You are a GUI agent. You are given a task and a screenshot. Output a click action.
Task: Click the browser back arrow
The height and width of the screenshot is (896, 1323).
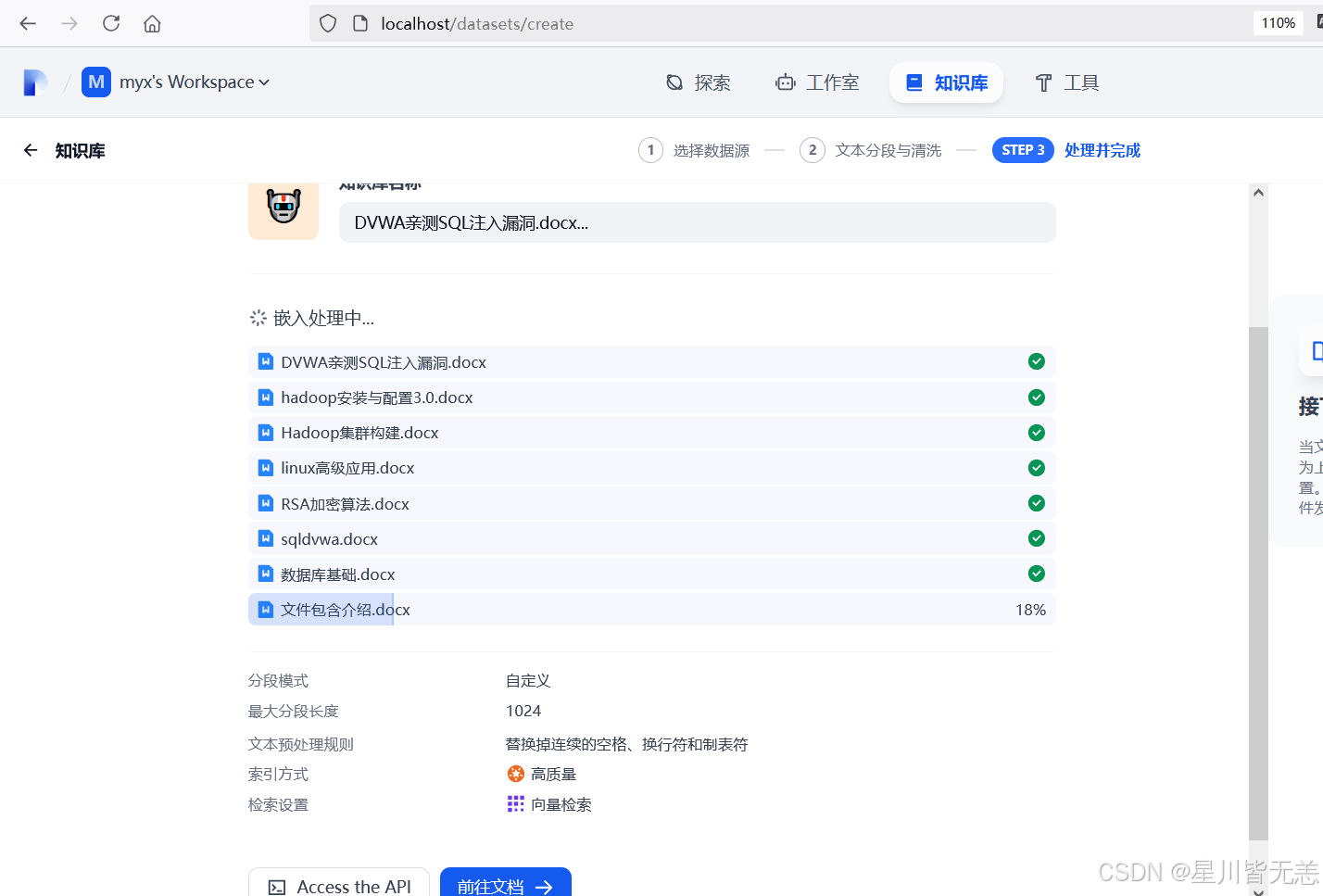pyautogui.click(x=28, y=23)
